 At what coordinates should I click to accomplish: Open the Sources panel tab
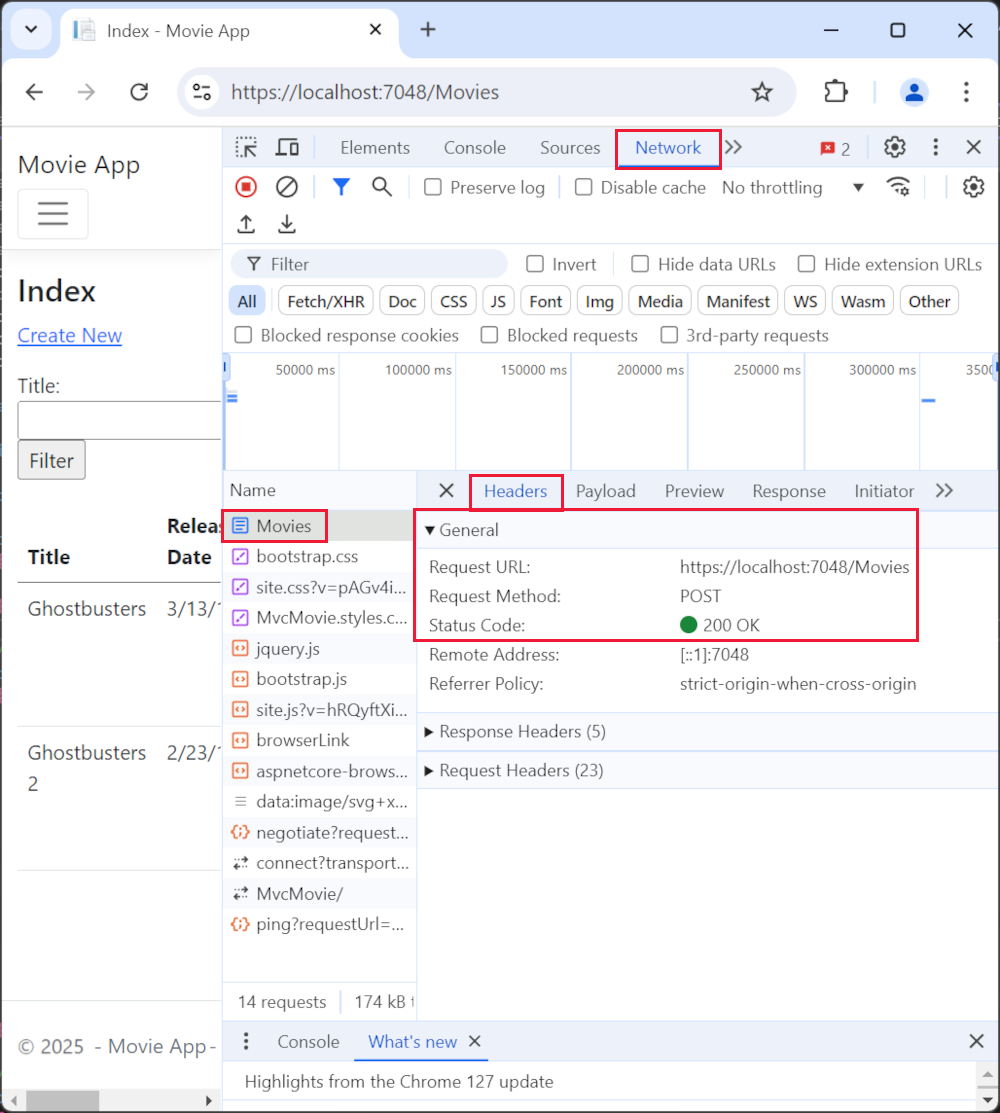tap(569, 147)
